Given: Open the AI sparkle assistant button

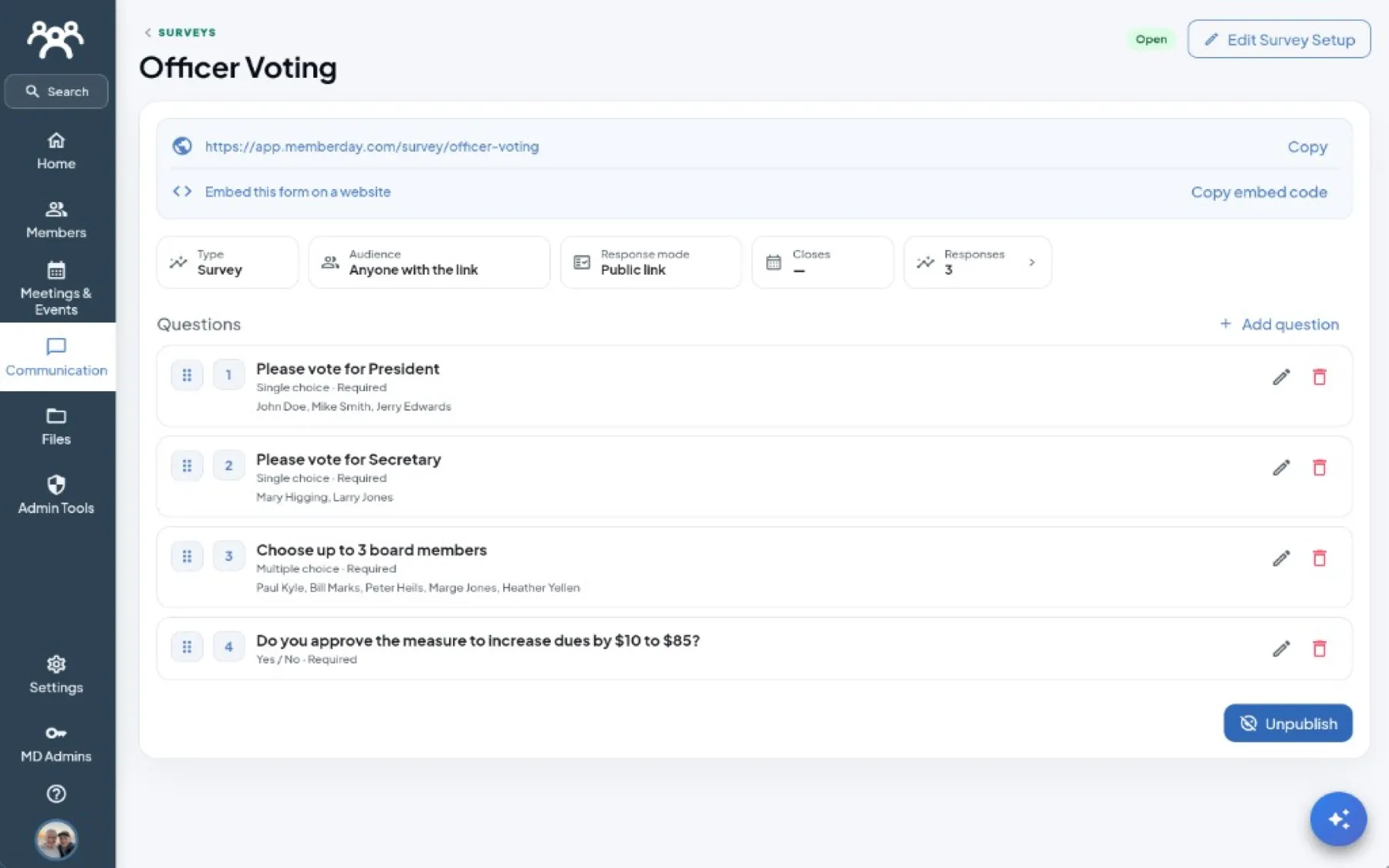Looking at the screenshot, I should click(x=1338, y=819).
